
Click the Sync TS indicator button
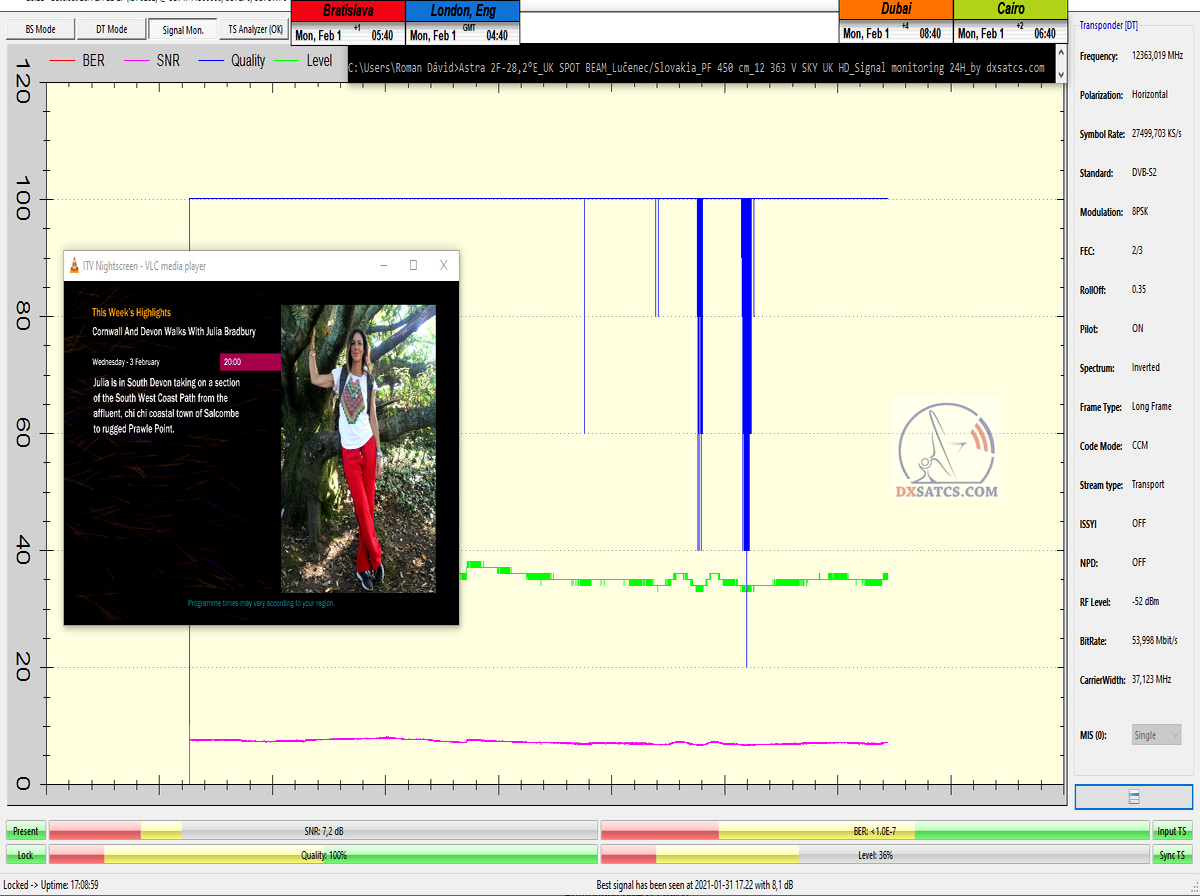click(x=1172, y=855)
